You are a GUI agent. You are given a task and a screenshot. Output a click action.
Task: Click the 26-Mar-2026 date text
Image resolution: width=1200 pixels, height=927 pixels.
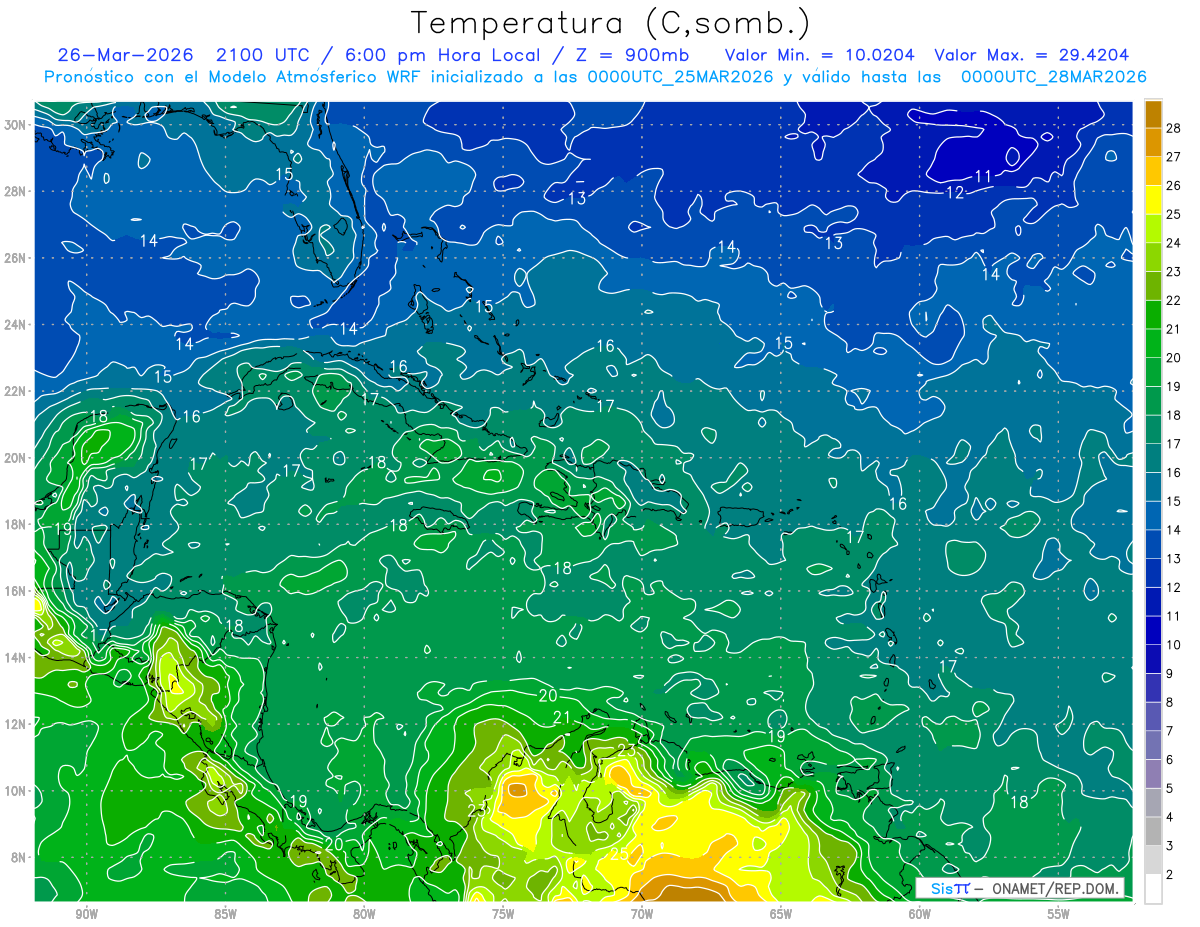tap(117, 55)
